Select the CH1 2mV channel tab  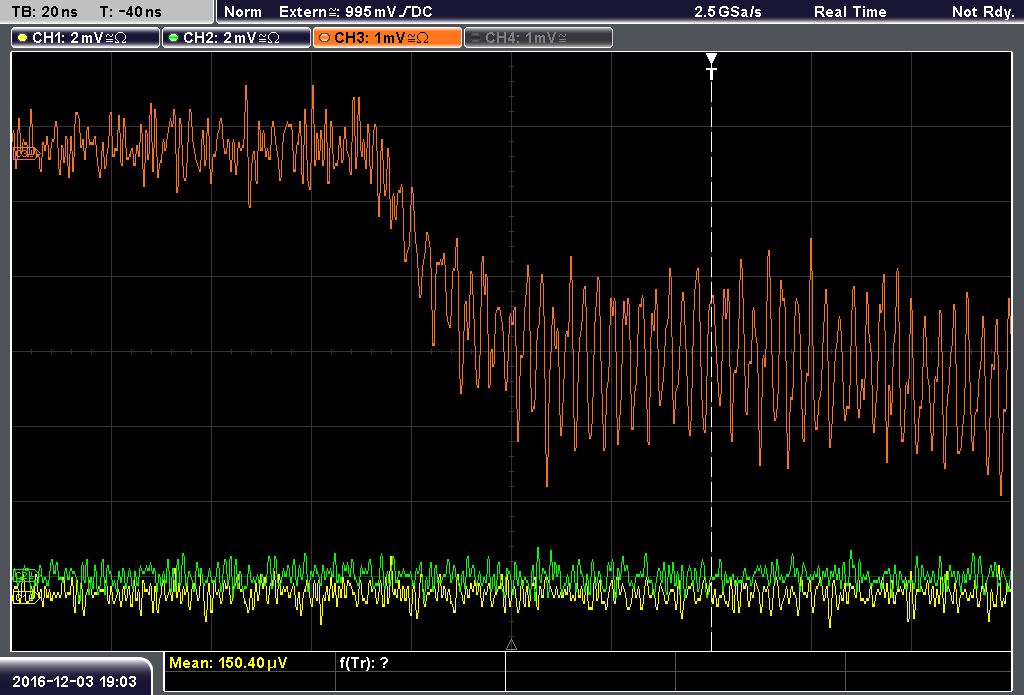click(85, 37)
